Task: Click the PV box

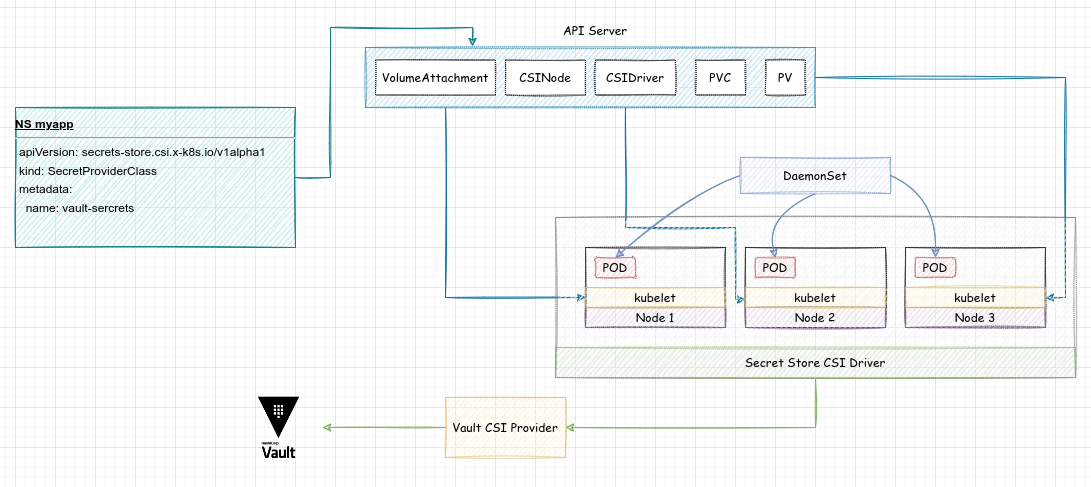Action: (786, 77)
